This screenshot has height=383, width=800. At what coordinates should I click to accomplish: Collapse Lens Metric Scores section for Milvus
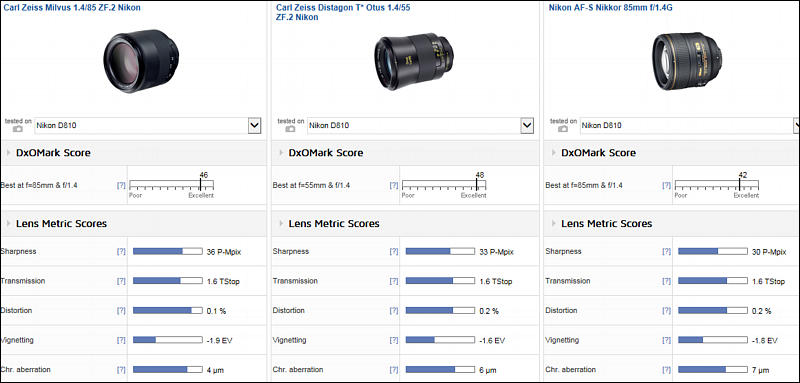(x=8, y=224)
